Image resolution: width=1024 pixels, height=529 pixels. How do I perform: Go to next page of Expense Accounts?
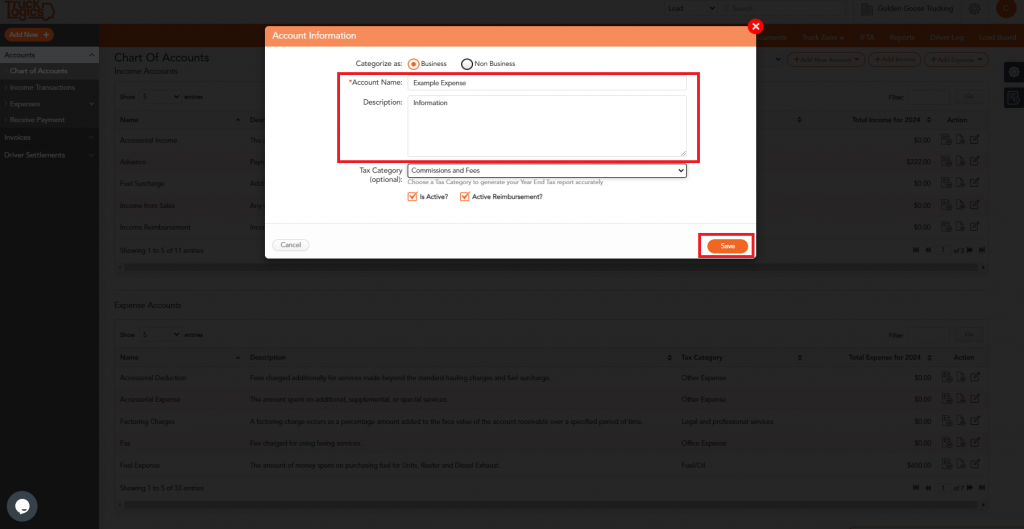click(x=970, y=488)
